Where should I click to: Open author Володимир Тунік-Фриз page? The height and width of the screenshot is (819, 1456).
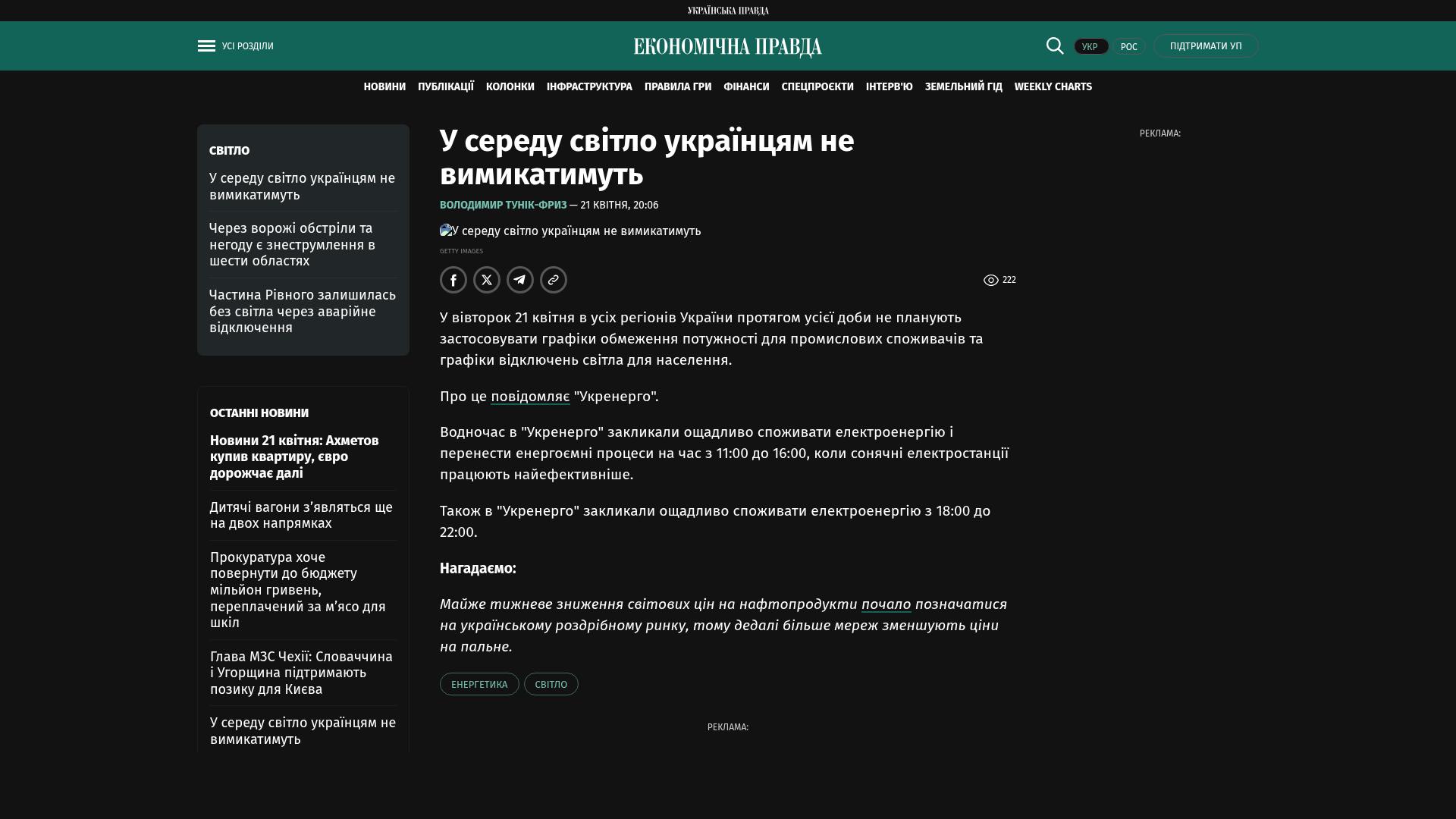(503, 206)
